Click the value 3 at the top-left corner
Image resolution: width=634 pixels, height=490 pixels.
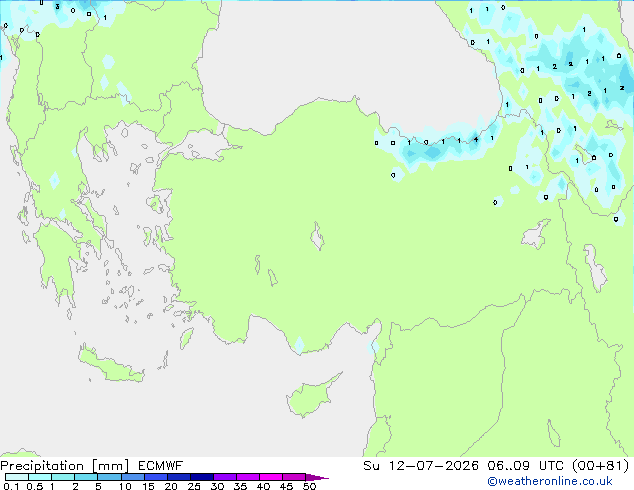tap(57, 6)
